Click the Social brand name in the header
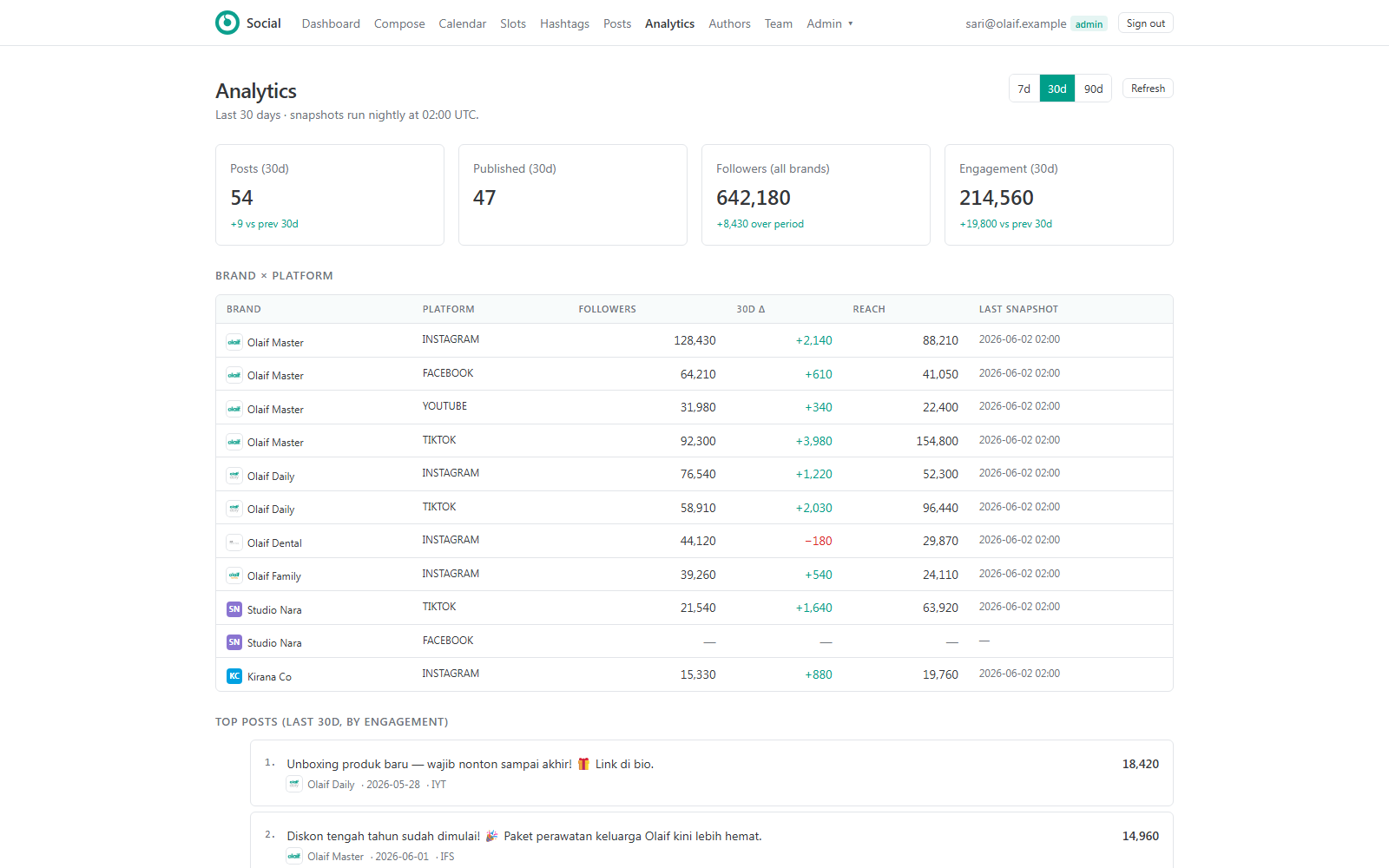Viewport: 1389px width, 868px height. click(x=263, y=23)
